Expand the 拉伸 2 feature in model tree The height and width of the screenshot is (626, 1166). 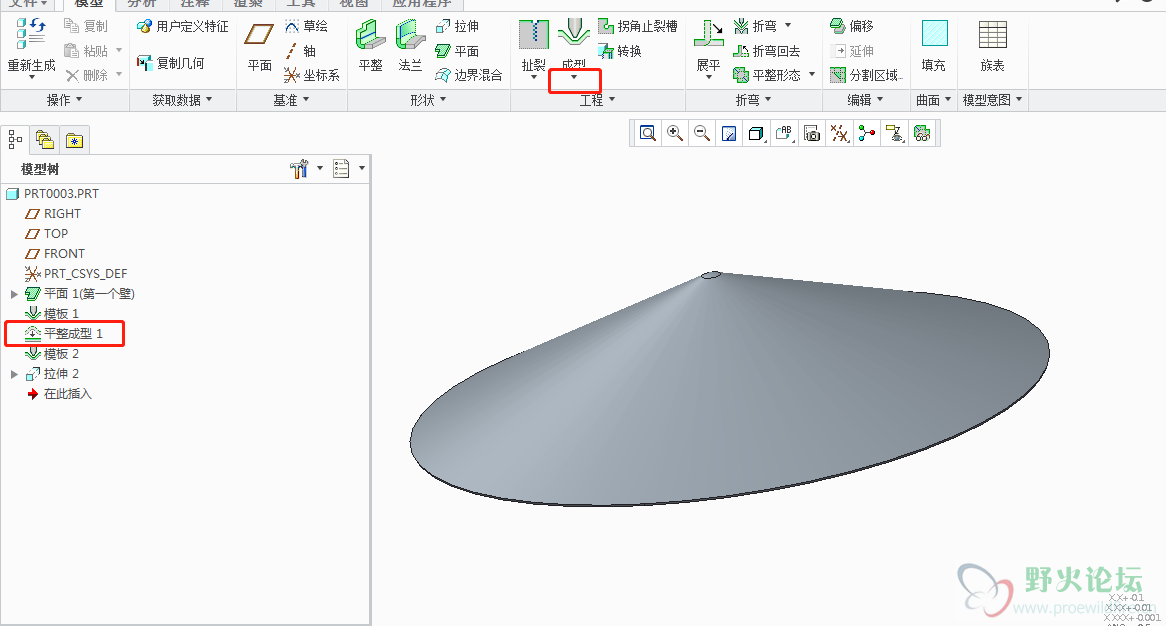click(14, 374)
